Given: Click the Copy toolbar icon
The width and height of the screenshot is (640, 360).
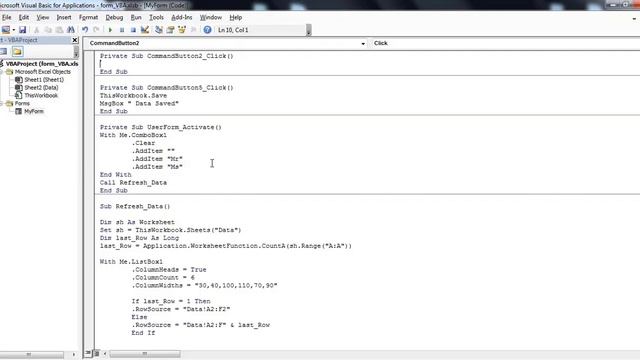Looking at the screenshot, I should 48,30.
